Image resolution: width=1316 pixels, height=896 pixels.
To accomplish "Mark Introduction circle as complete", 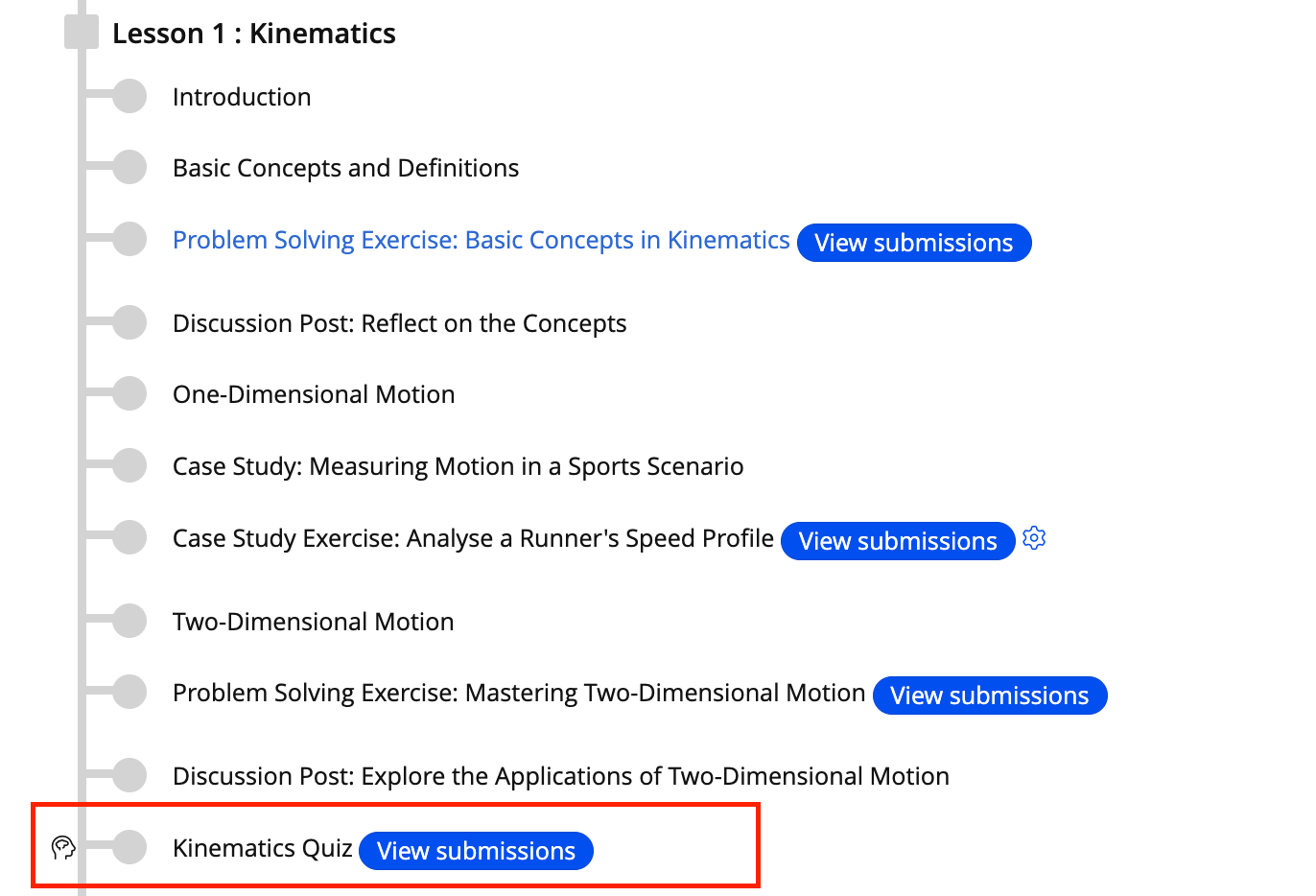I will (x=129, y=96).
